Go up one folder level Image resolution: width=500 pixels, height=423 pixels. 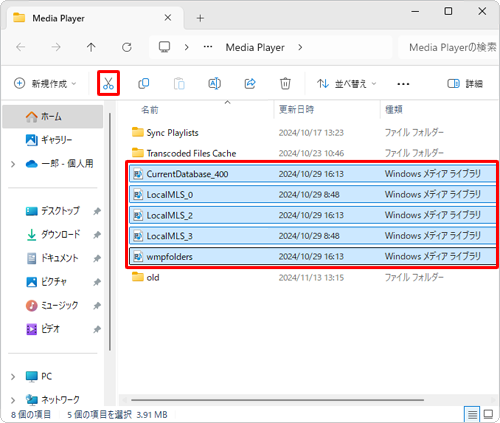(91, 47)
